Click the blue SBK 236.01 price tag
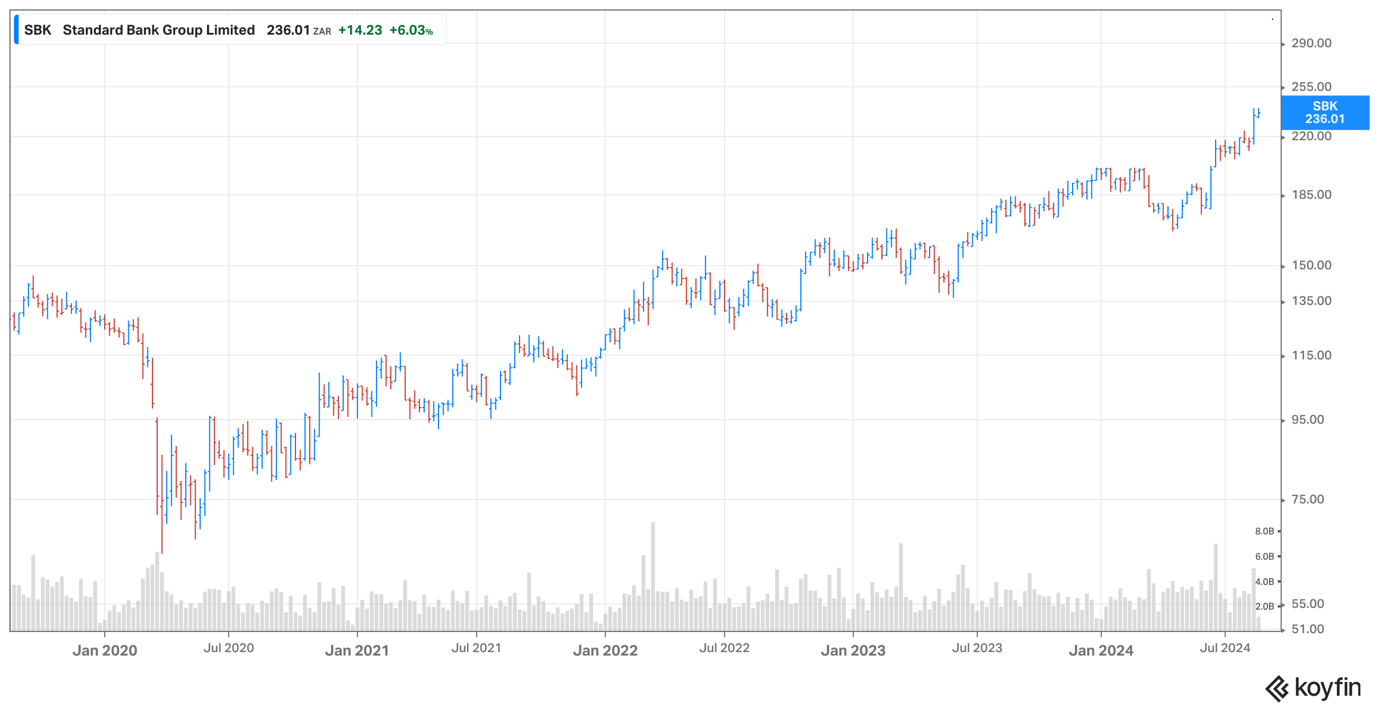This screenshot has width=1379, height=712. [x=1324, y=112]
